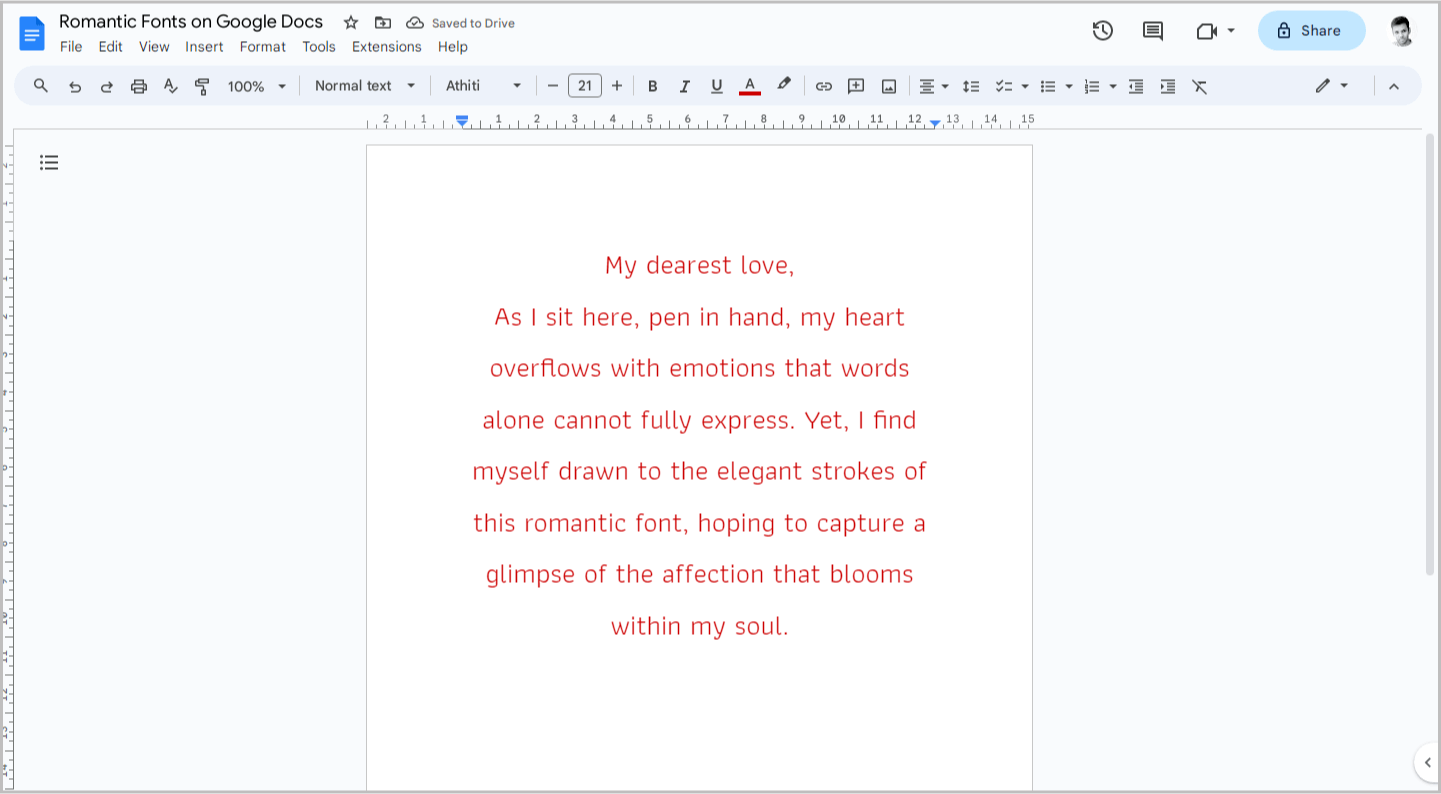Click the Move to folder icon
The height and width of the screenshot is (794, 1441).
[x=383, y=22]
